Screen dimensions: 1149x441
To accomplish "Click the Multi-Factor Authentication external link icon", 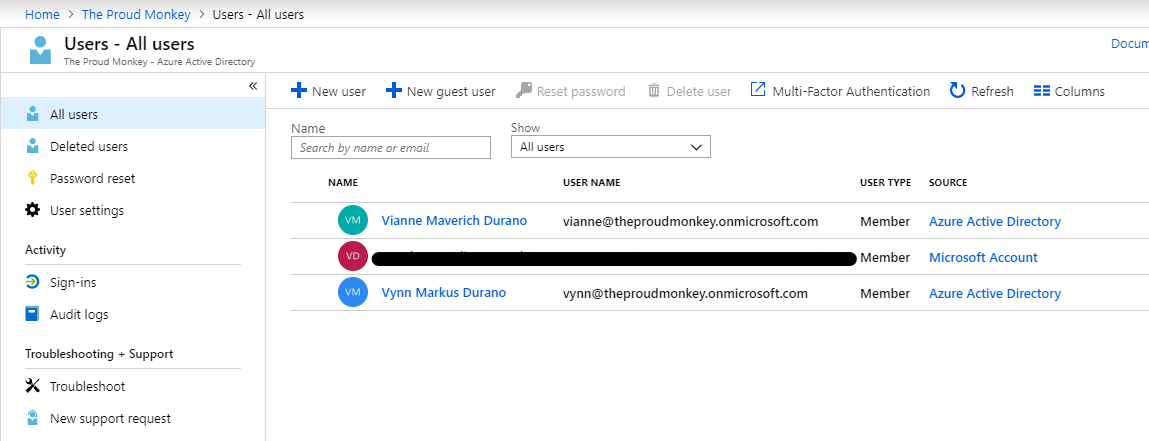I will click(758, 90).
